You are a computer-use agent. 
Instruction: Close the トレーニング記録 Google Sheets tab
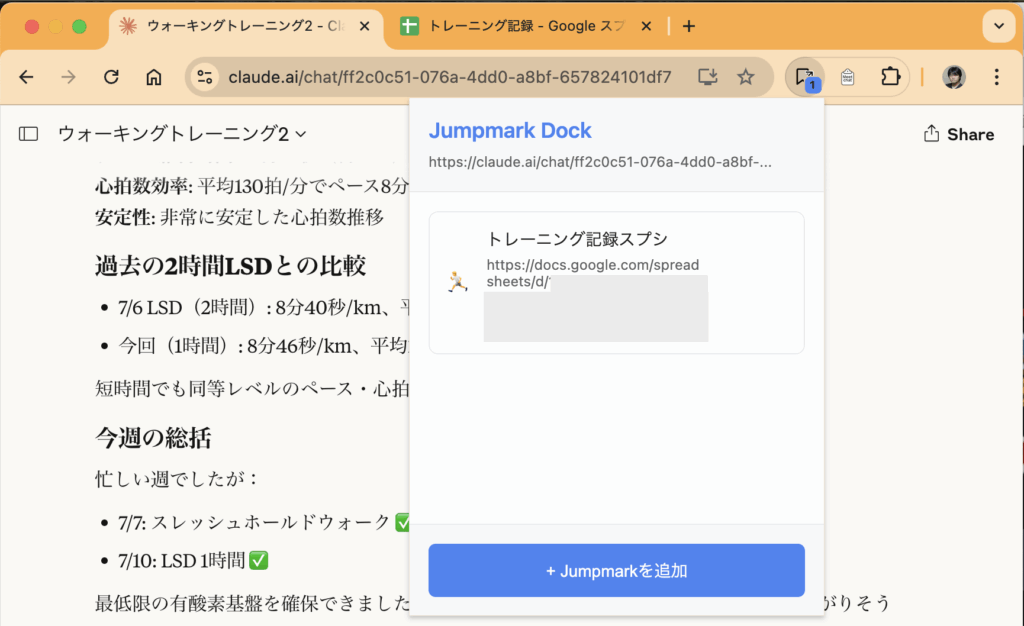point(646,26)
